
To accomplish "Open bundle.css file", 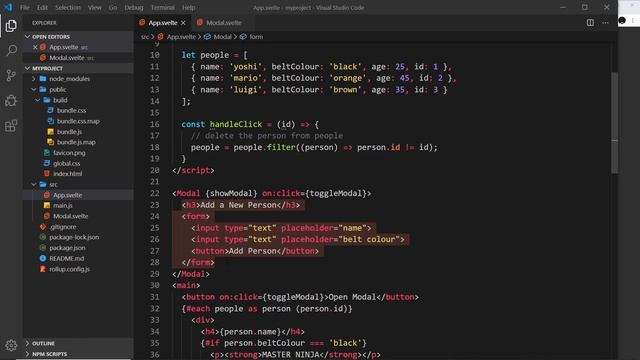I will pyautogui.click(x=71, y=111).
